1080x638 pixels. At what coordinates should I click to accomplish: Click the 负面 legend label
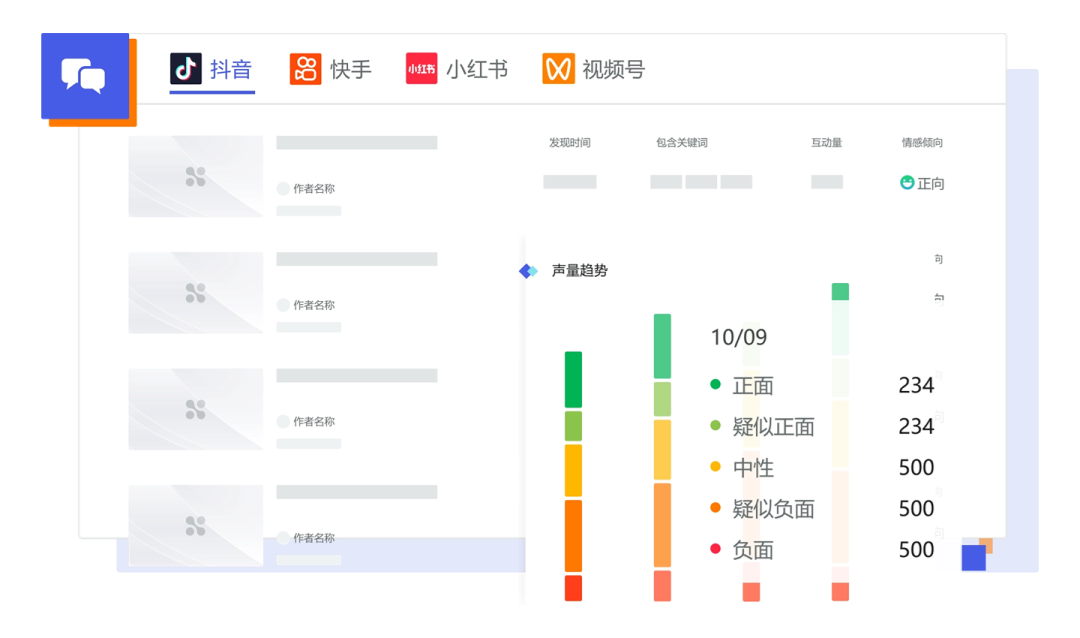(753, 550)
